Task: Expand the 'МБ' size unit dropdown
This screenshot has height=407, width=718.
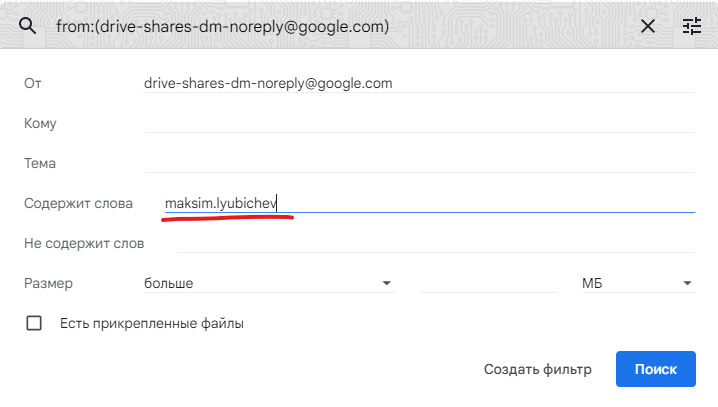Action: pos(637,283)
